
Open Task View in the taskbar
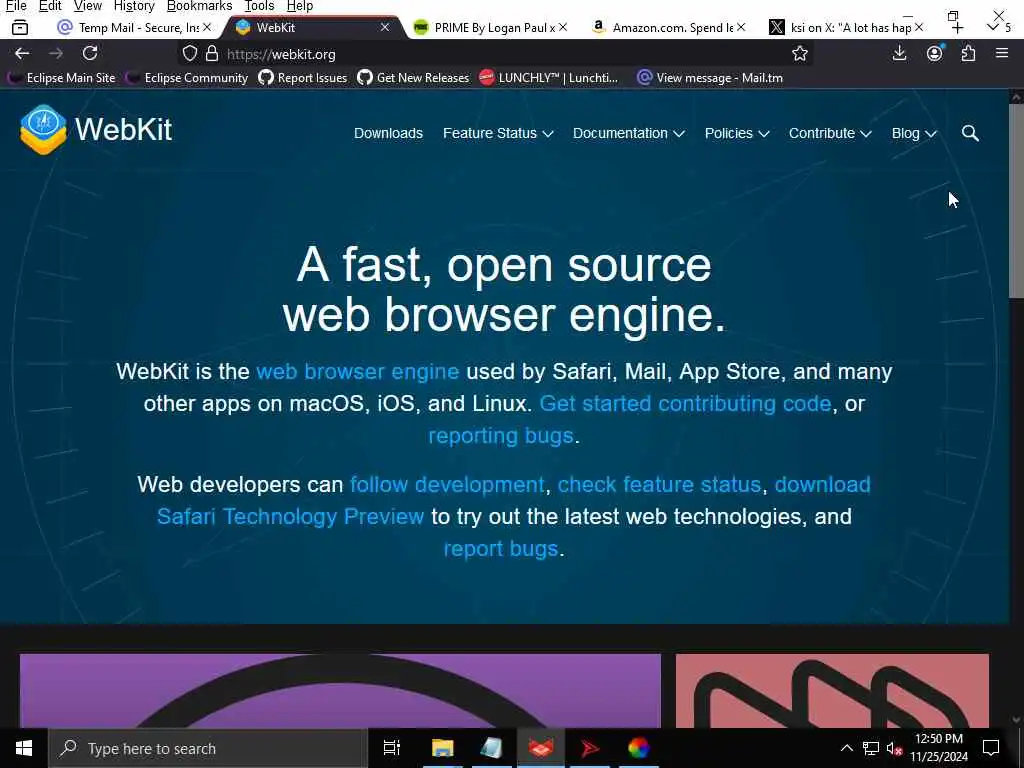pyautogui.click(x=391, y=748)
